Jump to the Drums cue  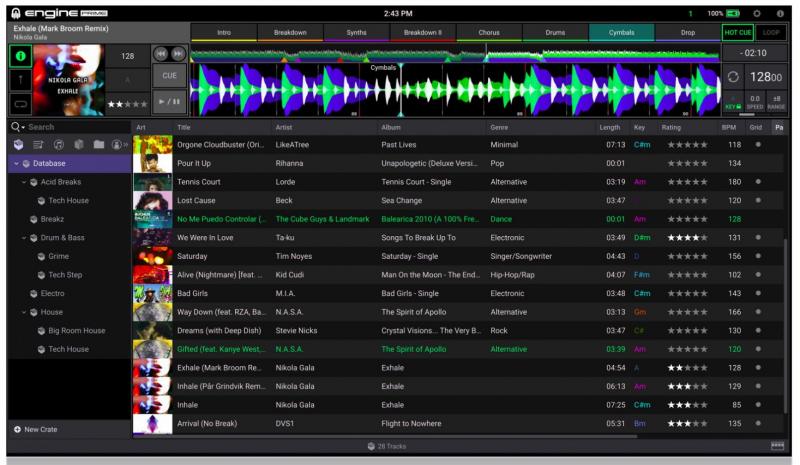click(x=555, y=33)
